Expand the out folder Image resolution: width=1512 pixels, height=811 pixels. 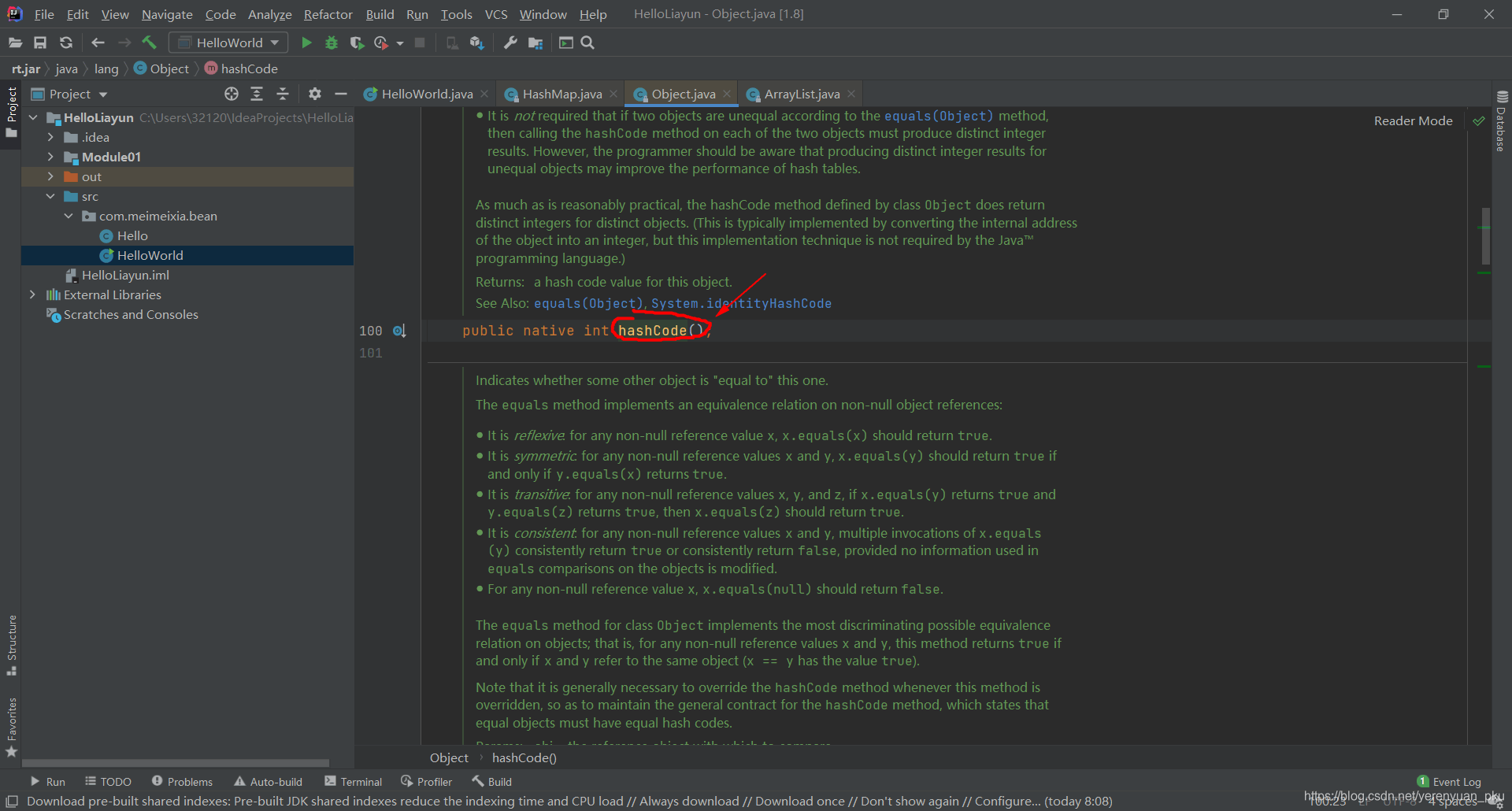pos(50,176)
